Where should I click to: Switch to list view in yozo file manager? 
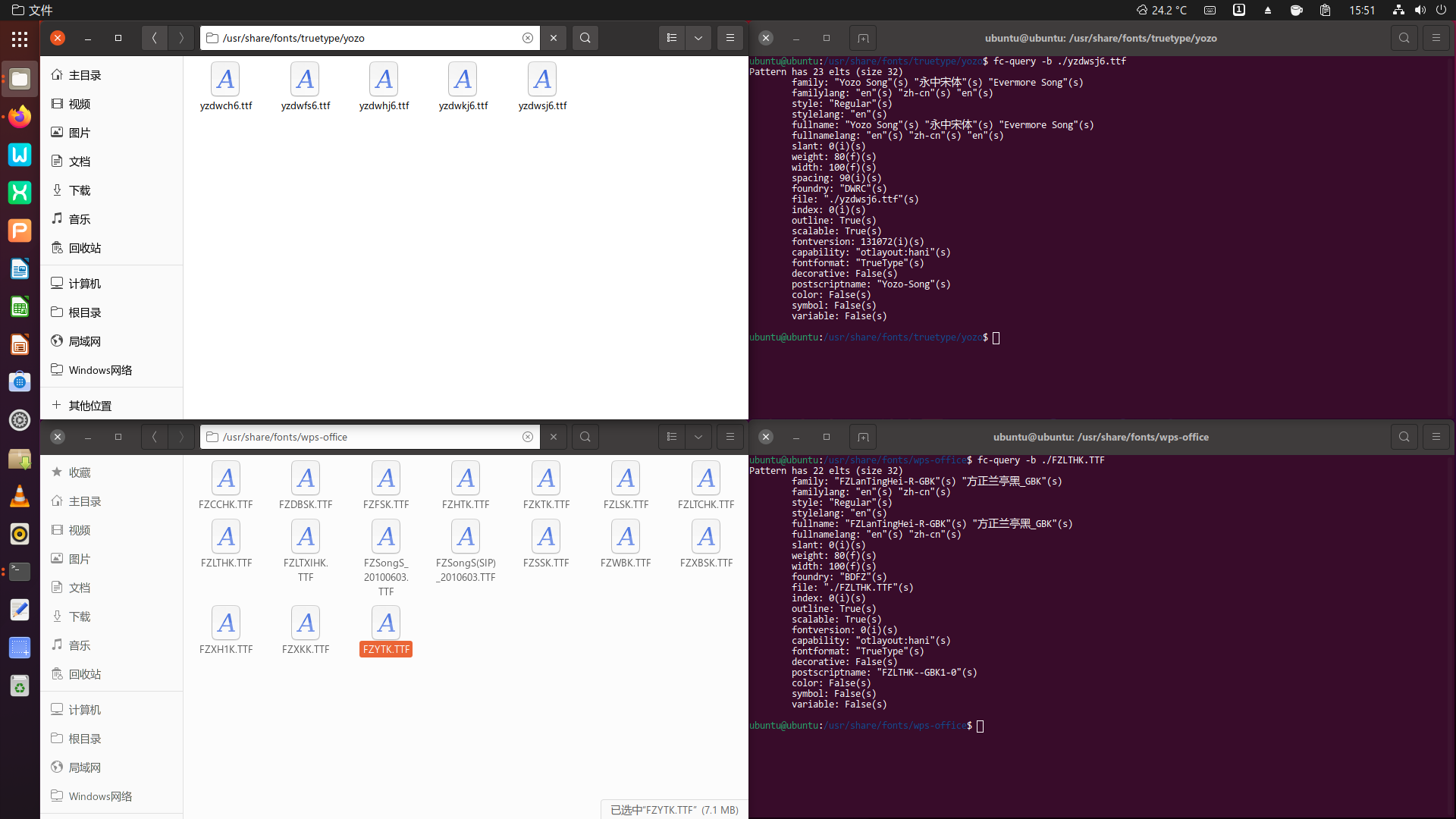pos(672,38)
